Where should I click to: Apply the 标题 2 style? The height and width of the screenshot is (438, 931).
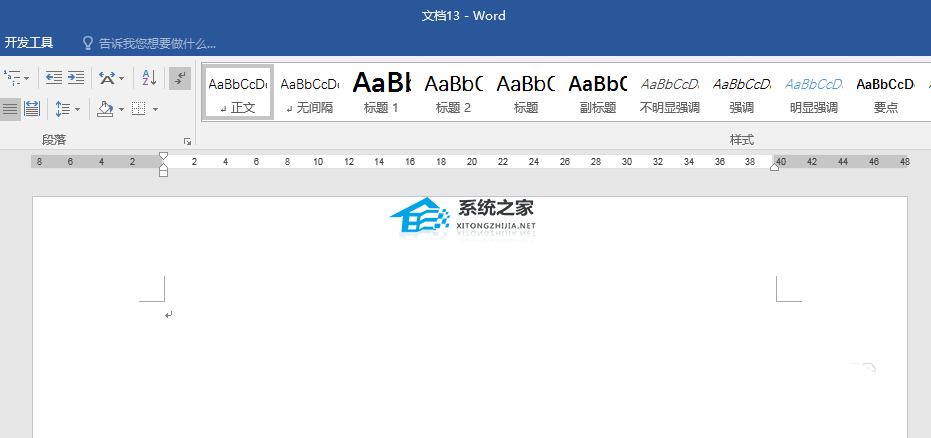coord(454,92)
